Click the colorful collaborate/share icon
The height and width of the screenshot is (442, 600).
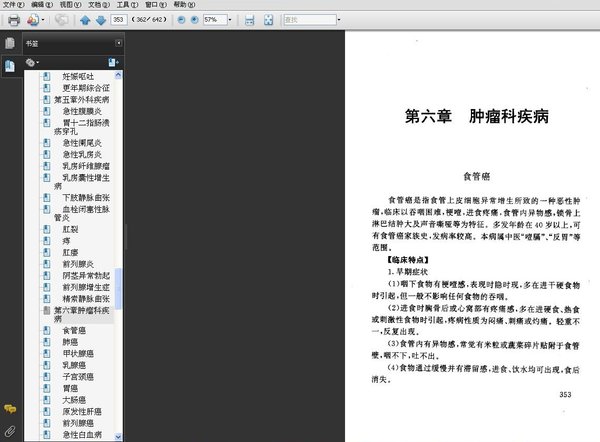[33, 20]
